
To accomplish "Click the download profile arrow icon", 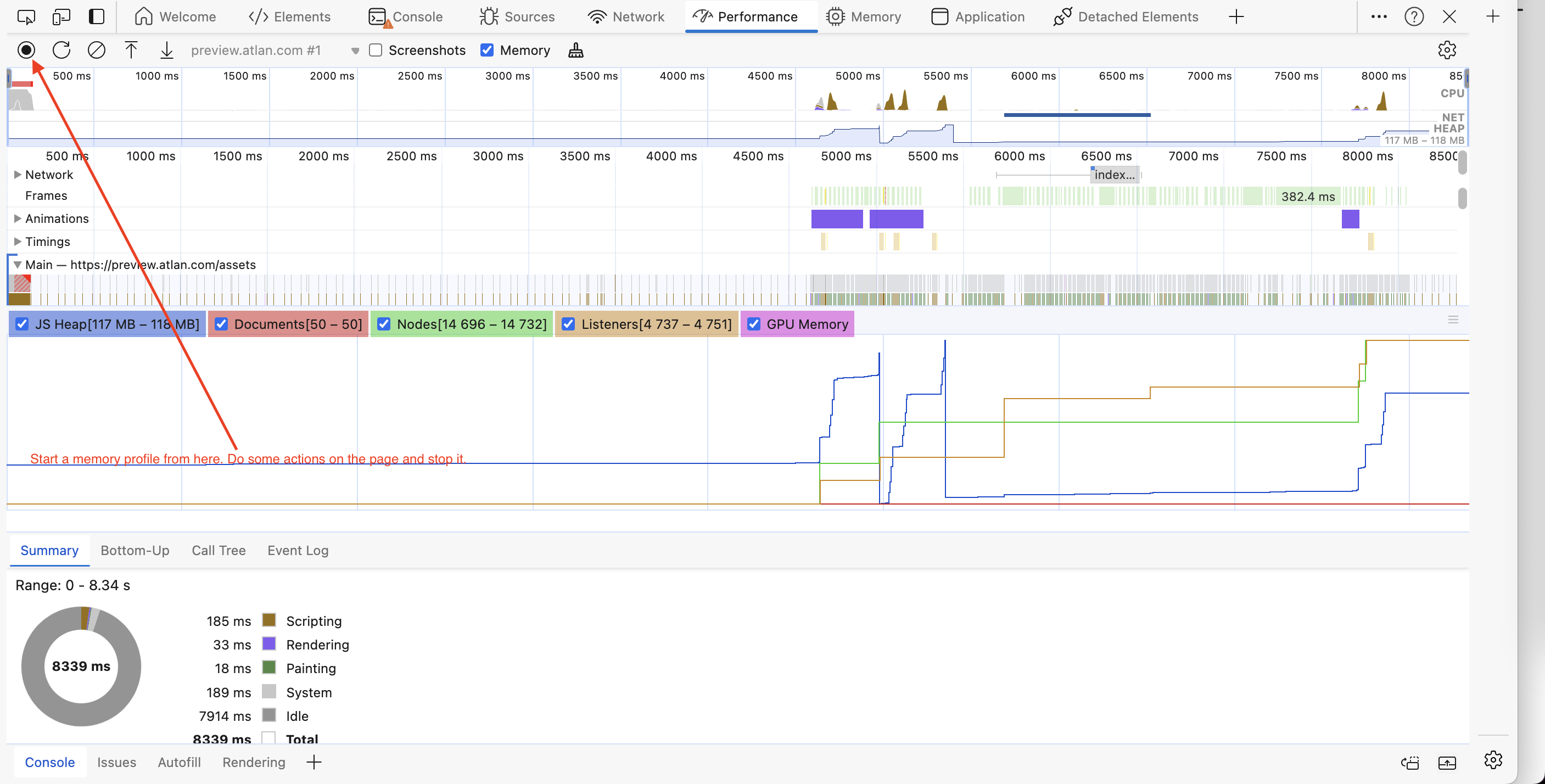I will (x=167, y=50).
